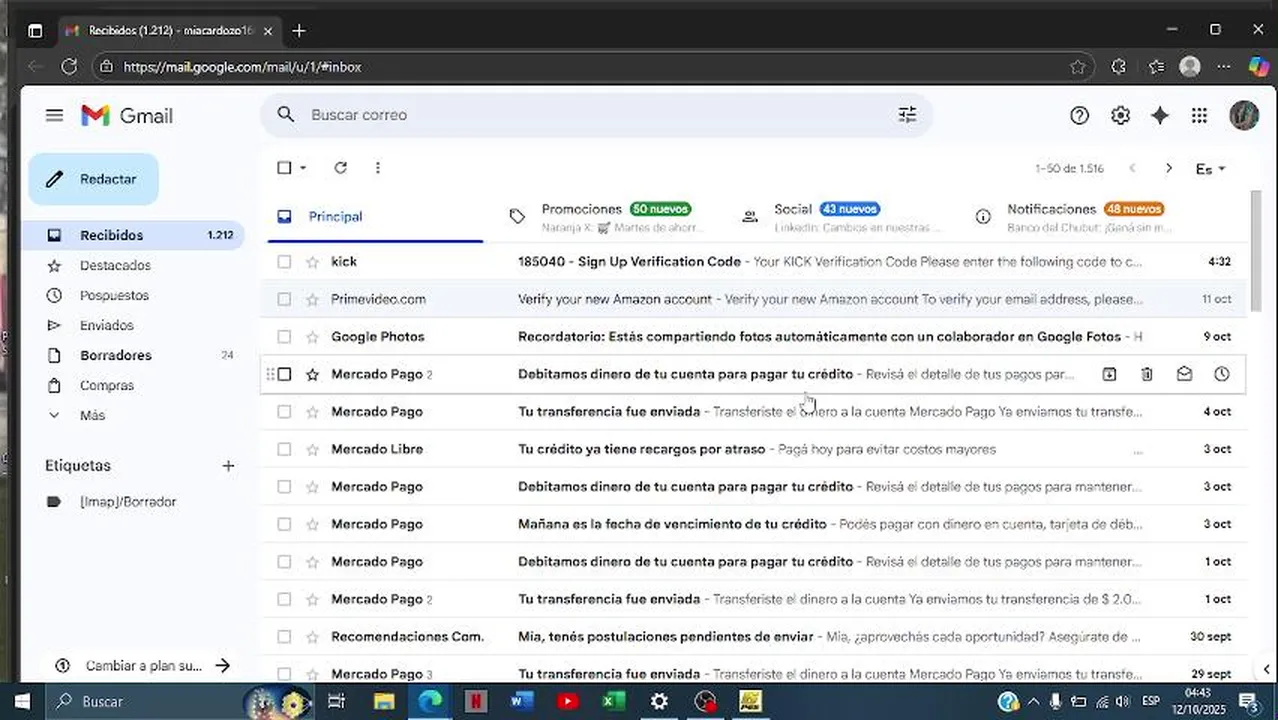Select the Mercado Libre email checkbox

(x=284, y=449)
